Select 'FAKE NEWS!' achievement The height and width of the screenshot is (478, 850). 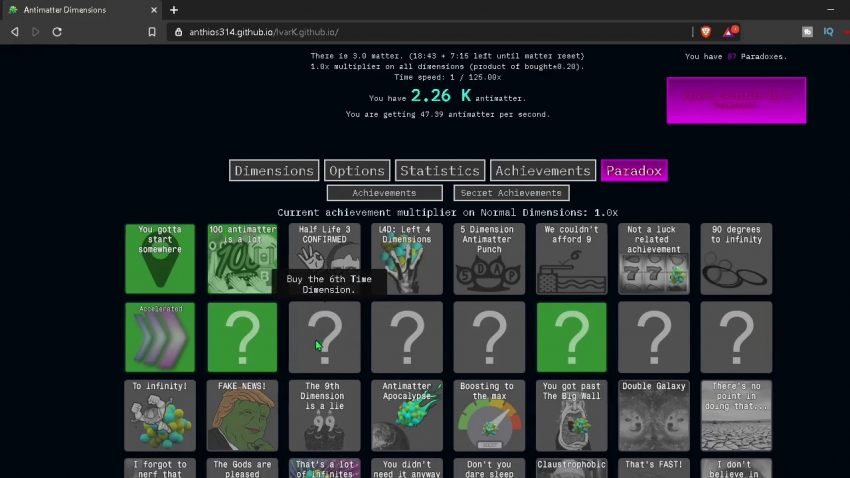pos(242,416)
